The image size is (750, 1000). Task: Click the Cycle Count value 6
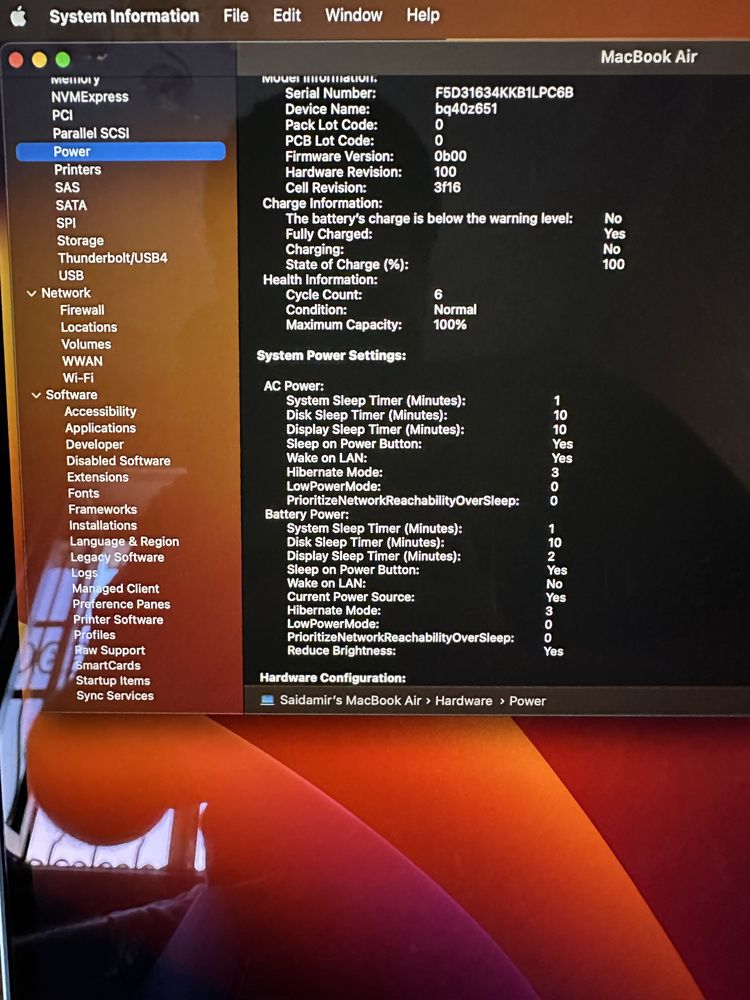tap(438, 295)
